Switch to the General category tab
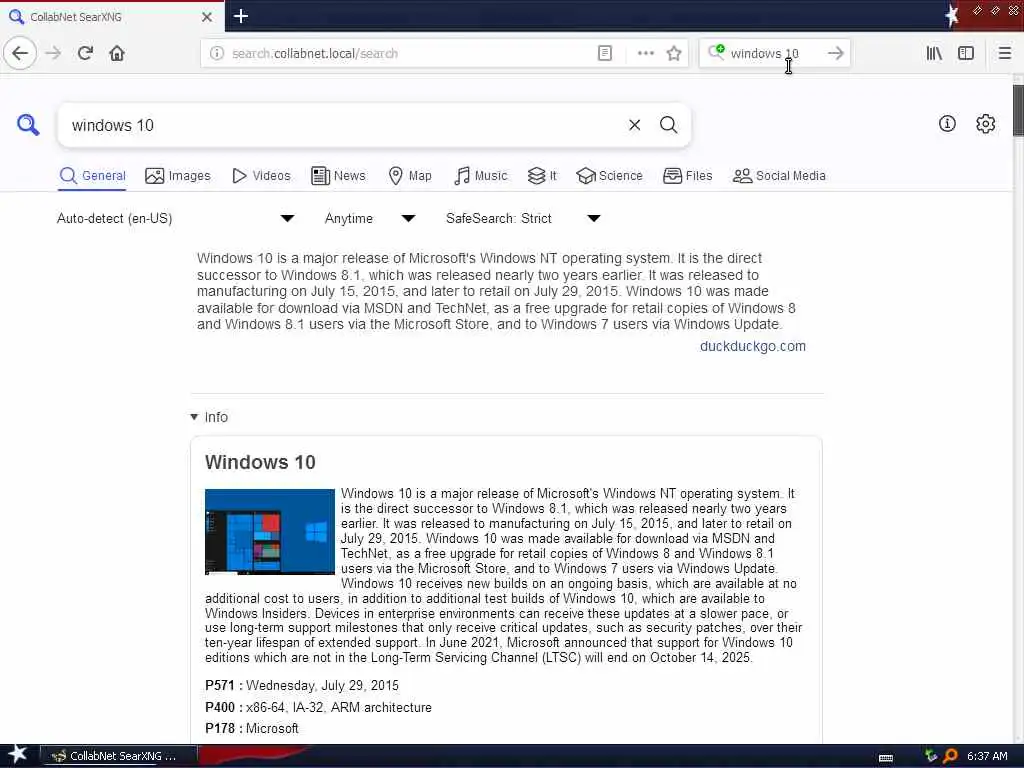The image size is (1024, 768). 92,176
